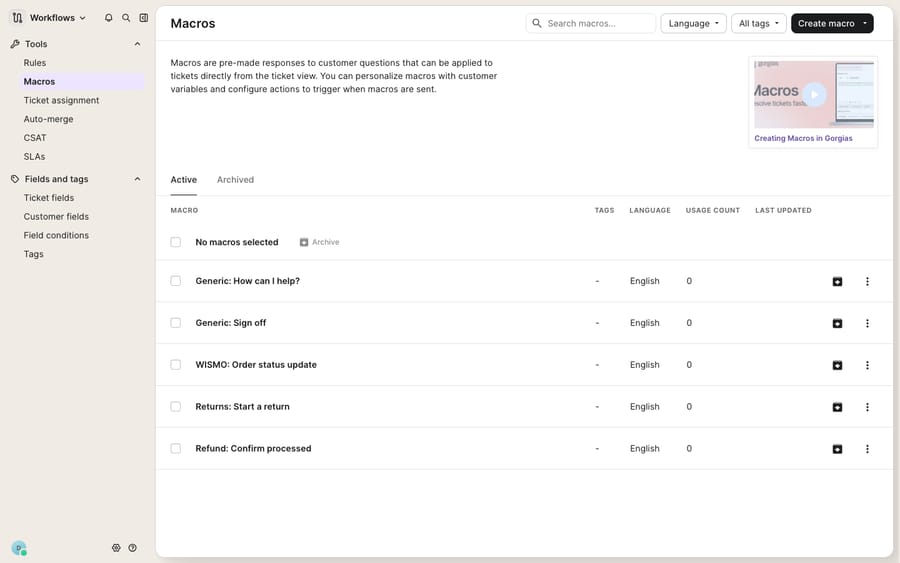Select the Generic: Sign off checkbox
This screenshot has height=563, width=900.
[176, 323]
